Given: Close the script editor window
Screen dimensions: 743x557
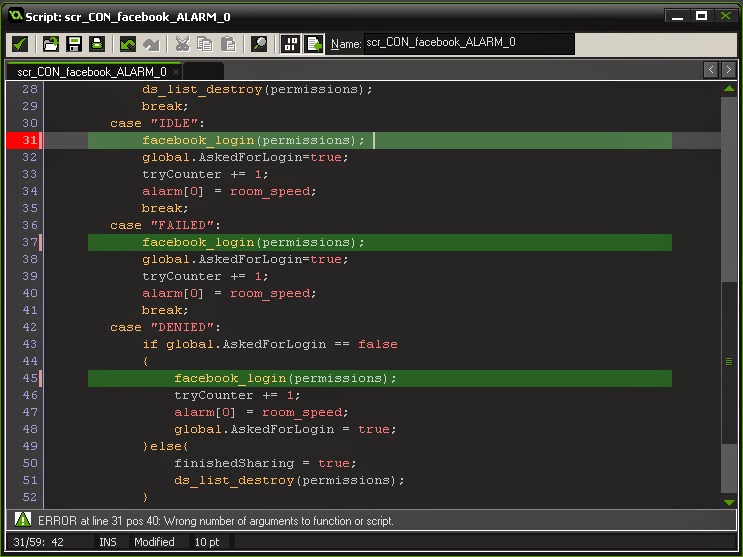Looking at the screenshot, I should pos(725,16).
